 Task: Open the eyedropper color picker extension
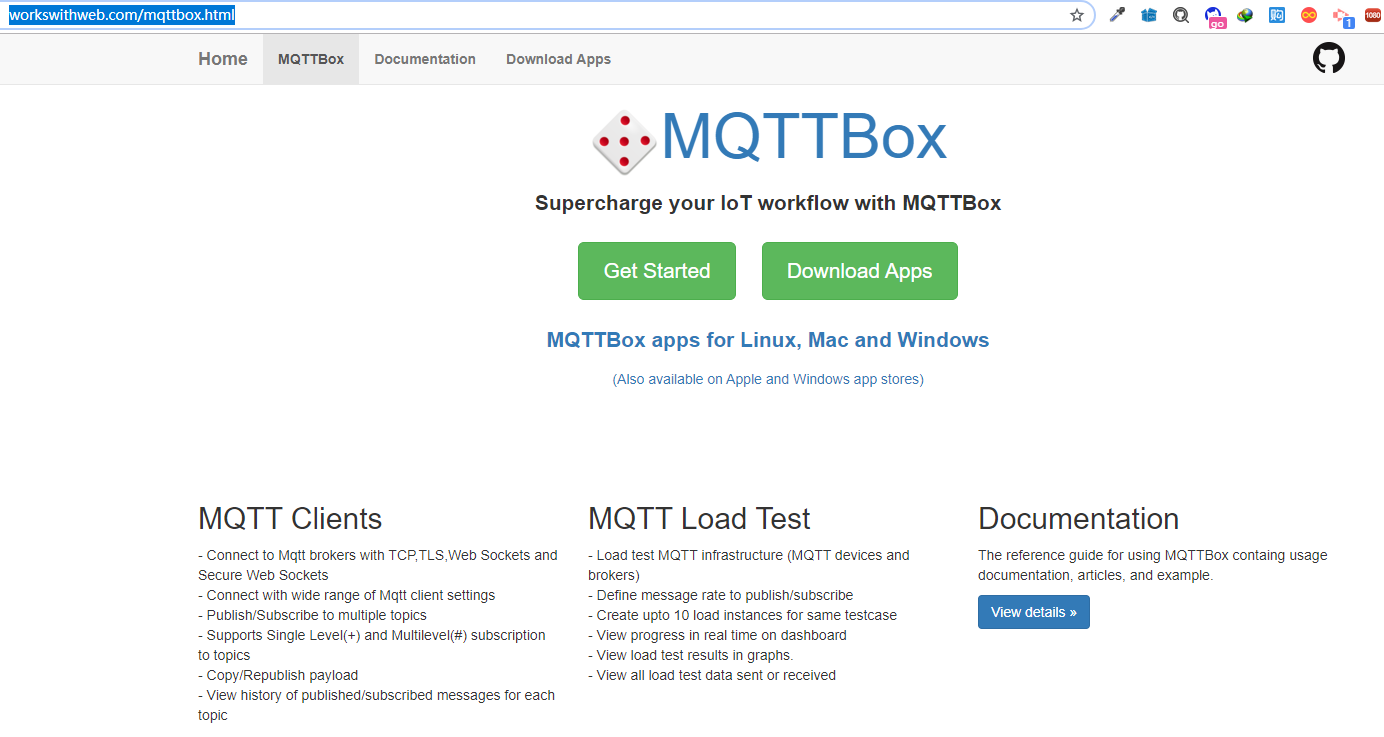(x=1117, y=15)
